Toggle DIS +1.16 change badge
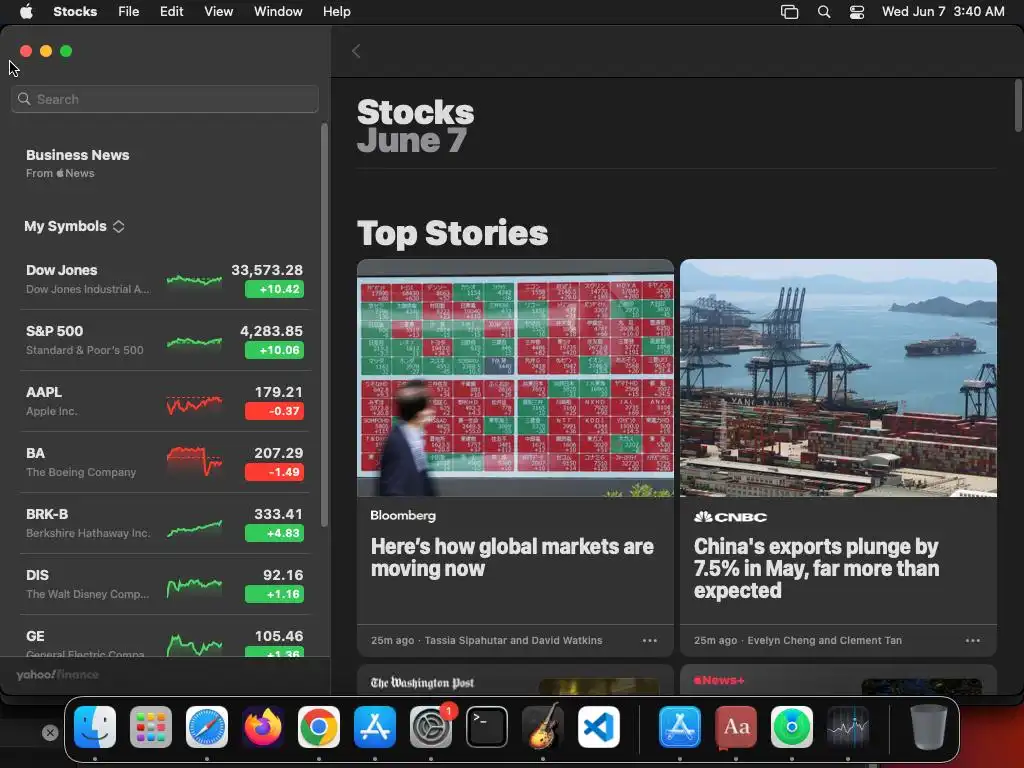1024x768 pixels. tap(274, 594)
